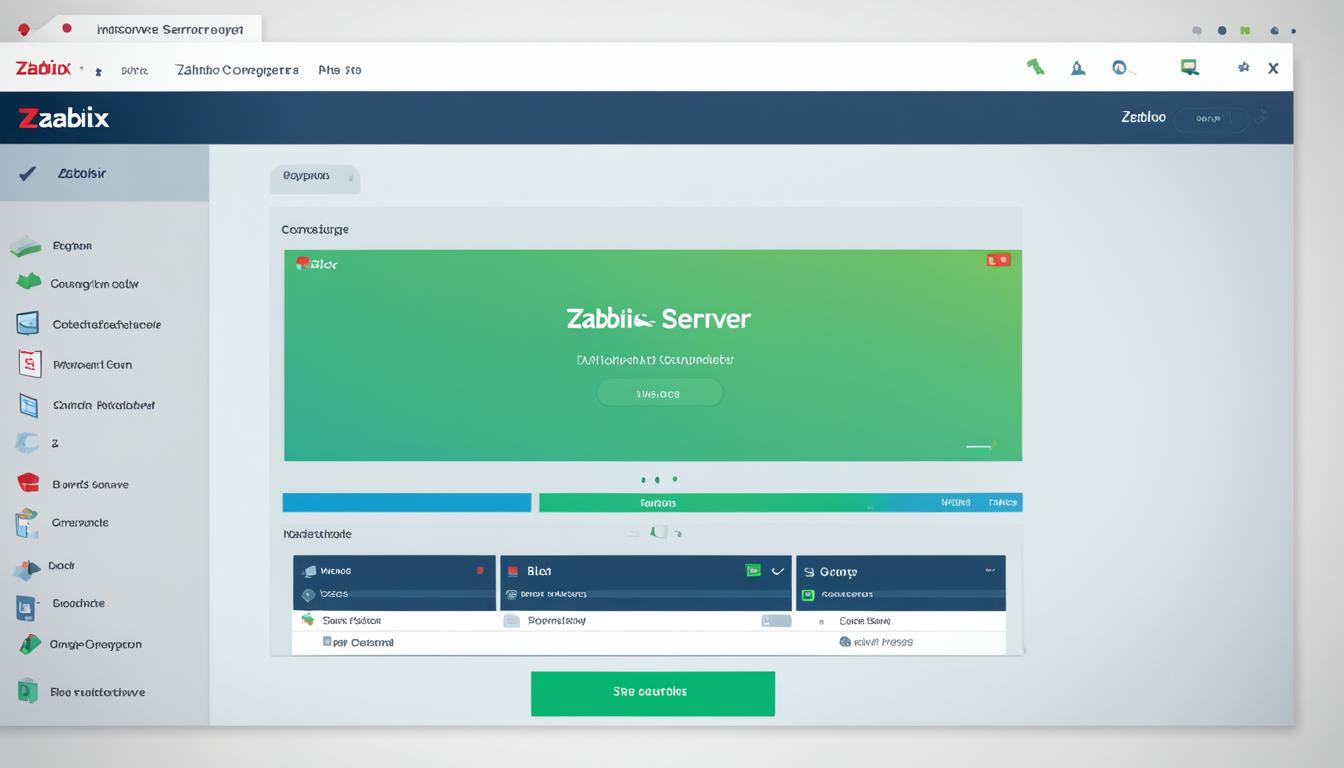Click the red document icon beside Rvtcroent Gorn
The width and height of the screenshot is (1344, 768).
pos(30,363)
